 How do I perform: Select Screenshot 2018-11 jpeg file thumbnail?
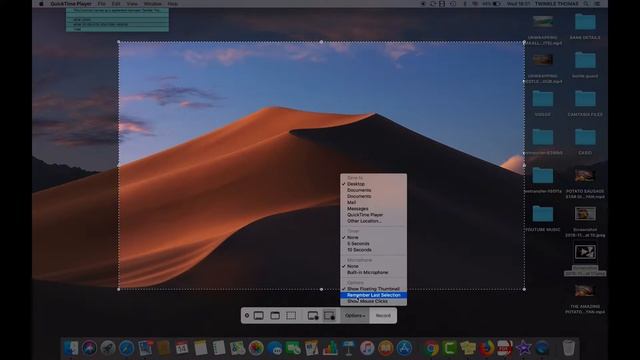click(x=585, y=213)
